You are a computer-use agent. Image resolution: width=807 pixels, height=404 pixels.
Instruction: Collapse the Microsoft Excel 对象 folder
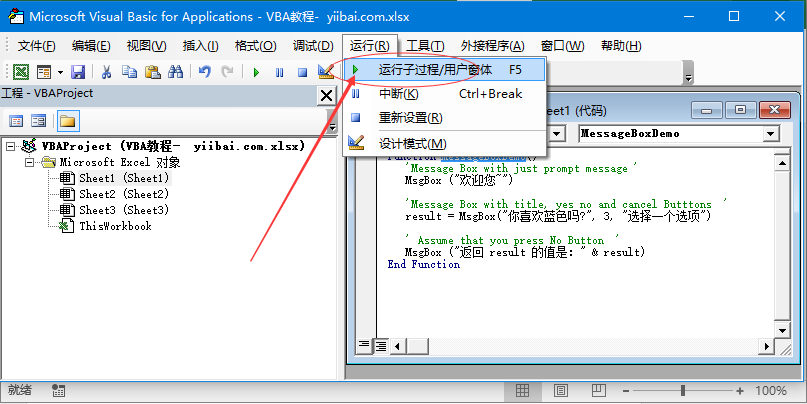(30, 163)
